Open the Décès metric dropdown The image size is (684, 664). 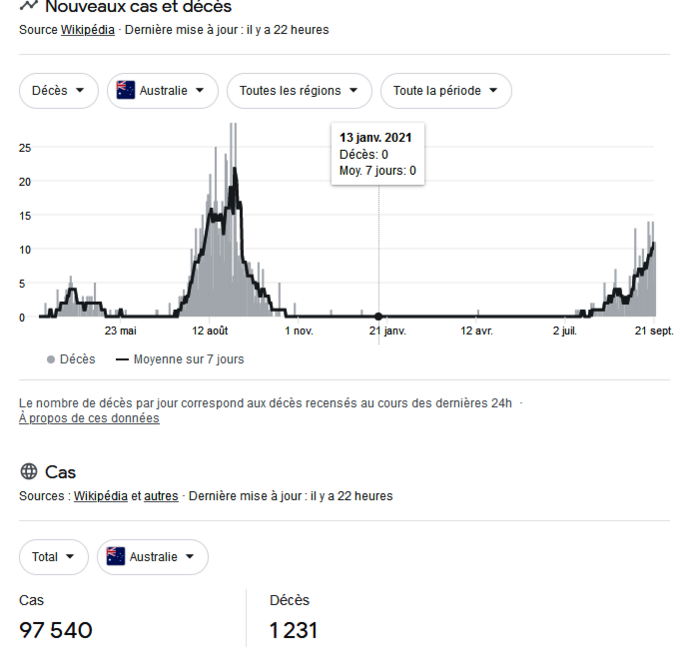click(x=59, y=90)
